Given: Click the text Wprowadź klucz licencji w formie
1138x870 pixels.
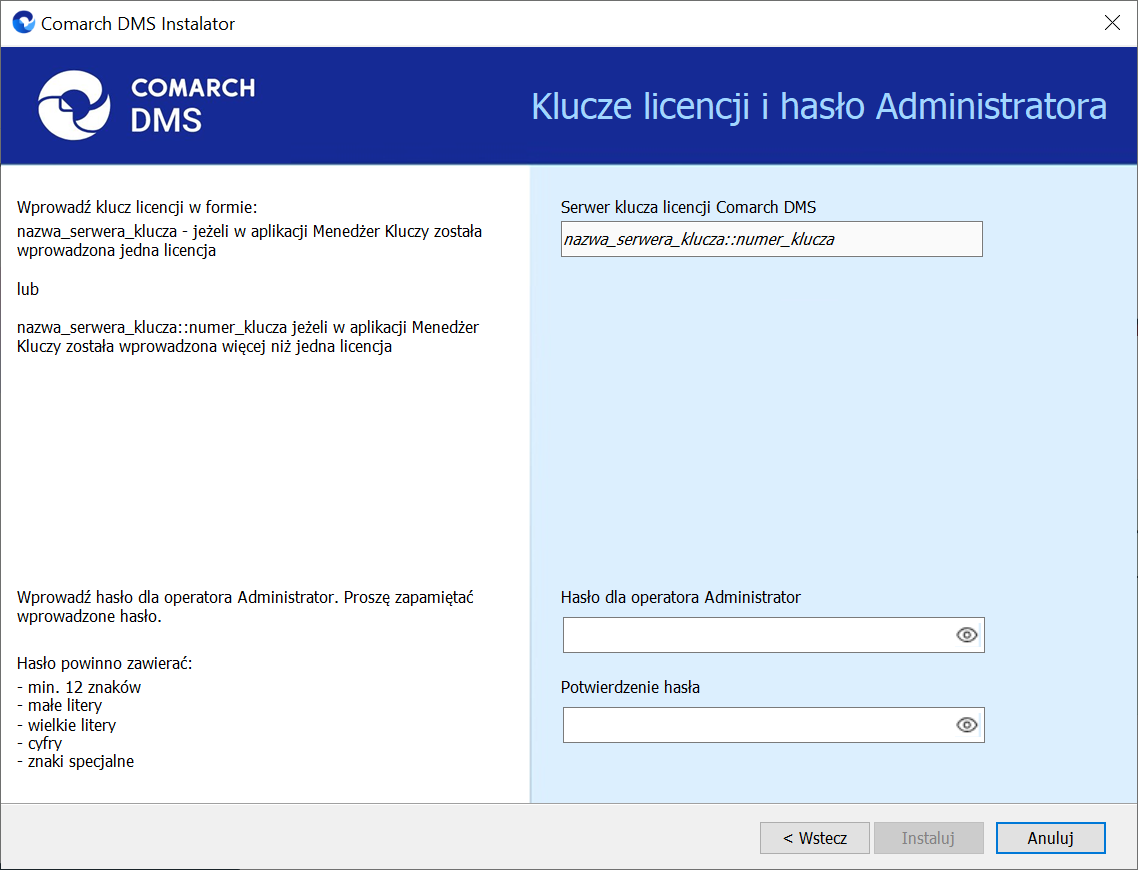Looking at the screenshot, I should [x=137, y=208].
